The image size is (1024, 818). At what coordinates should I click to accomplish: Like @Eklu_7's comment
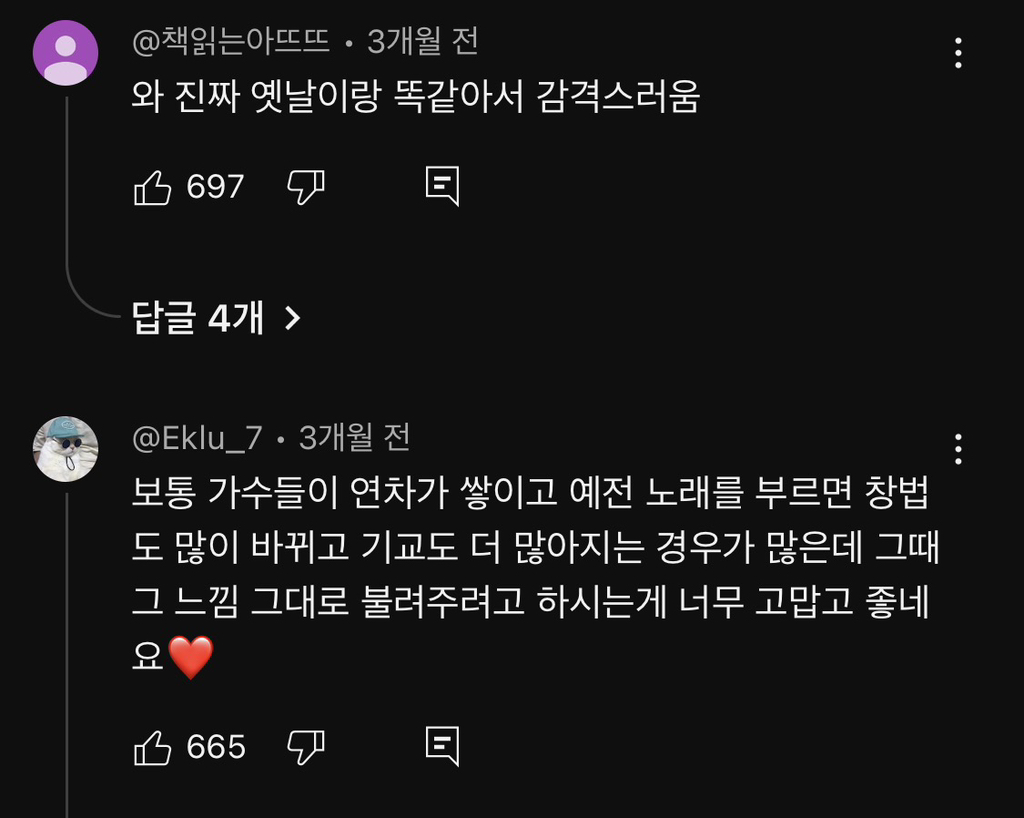pyautogui.click(x=155, y=744)
